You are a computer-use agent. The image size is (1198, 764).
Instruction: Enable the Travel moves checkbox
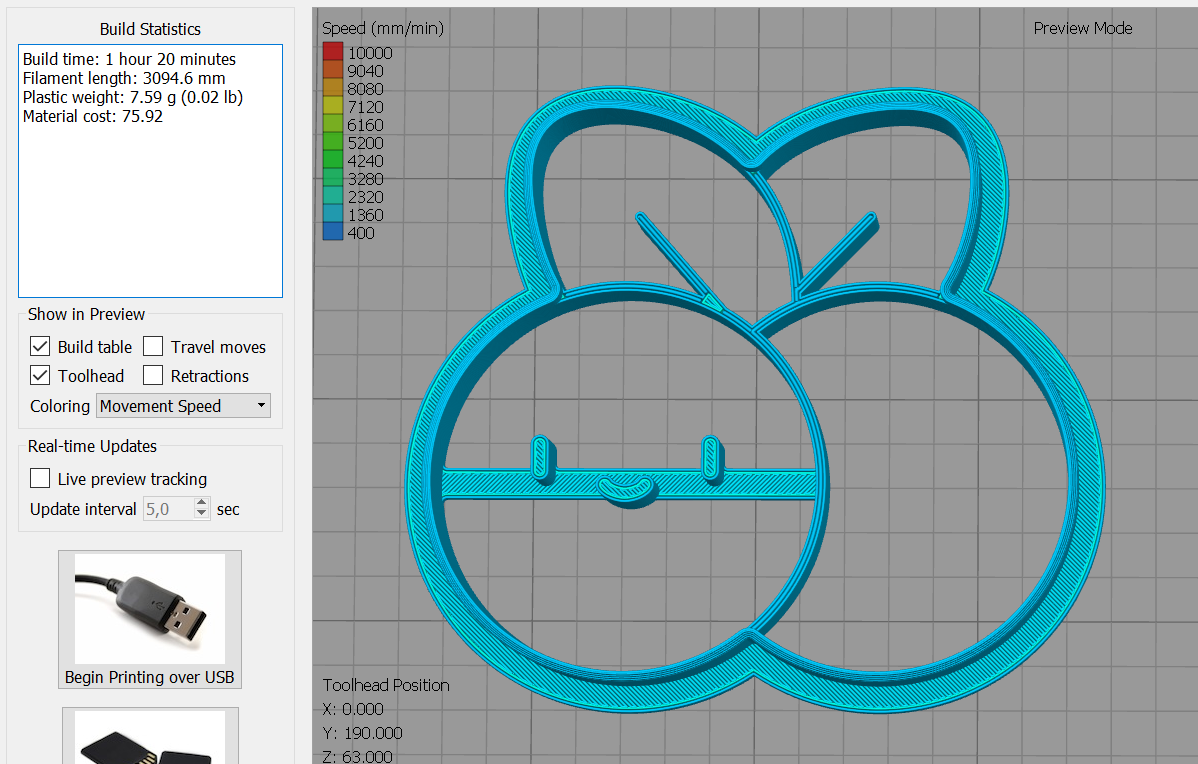(x=153, y=347)
